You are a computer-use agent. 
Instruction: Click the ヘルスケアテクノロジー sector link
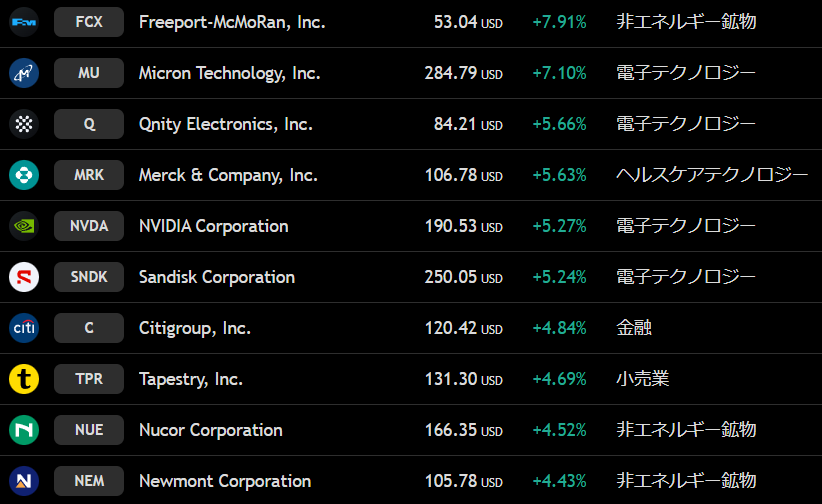point(712,175)
